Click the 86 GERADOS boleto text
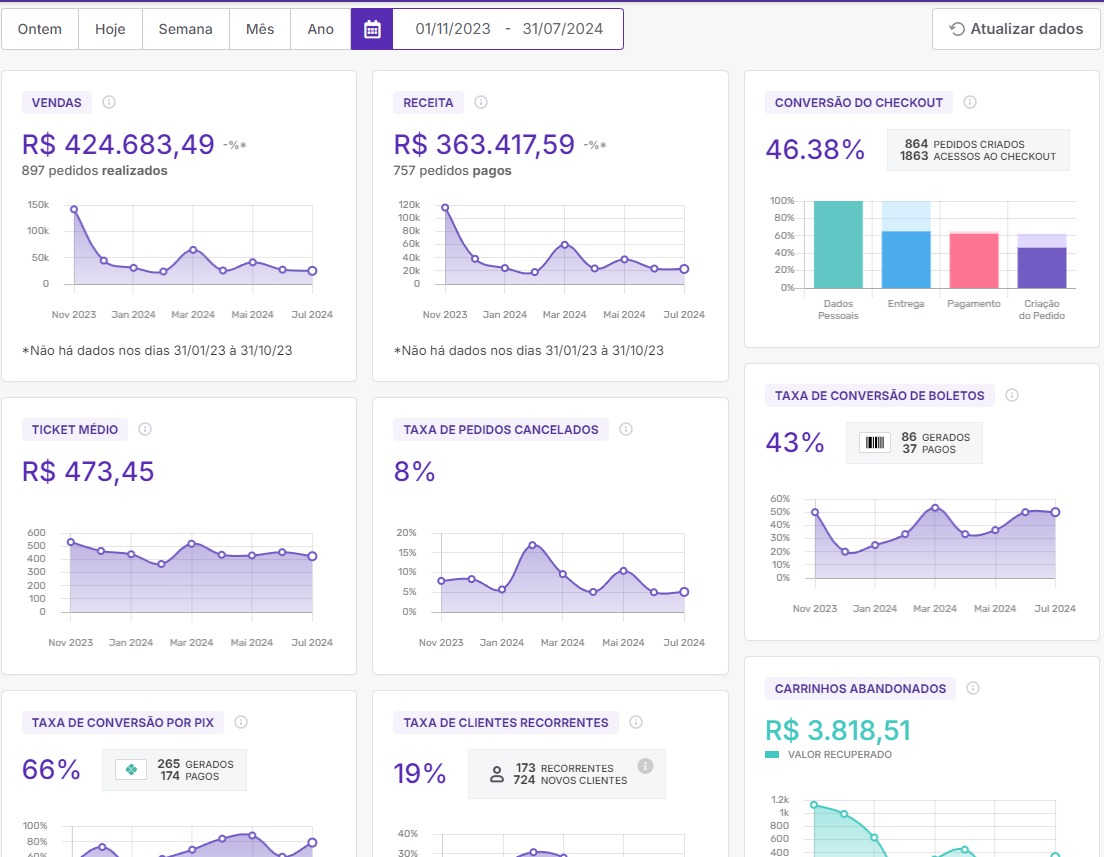1104x857 pixels. point(936,437)
